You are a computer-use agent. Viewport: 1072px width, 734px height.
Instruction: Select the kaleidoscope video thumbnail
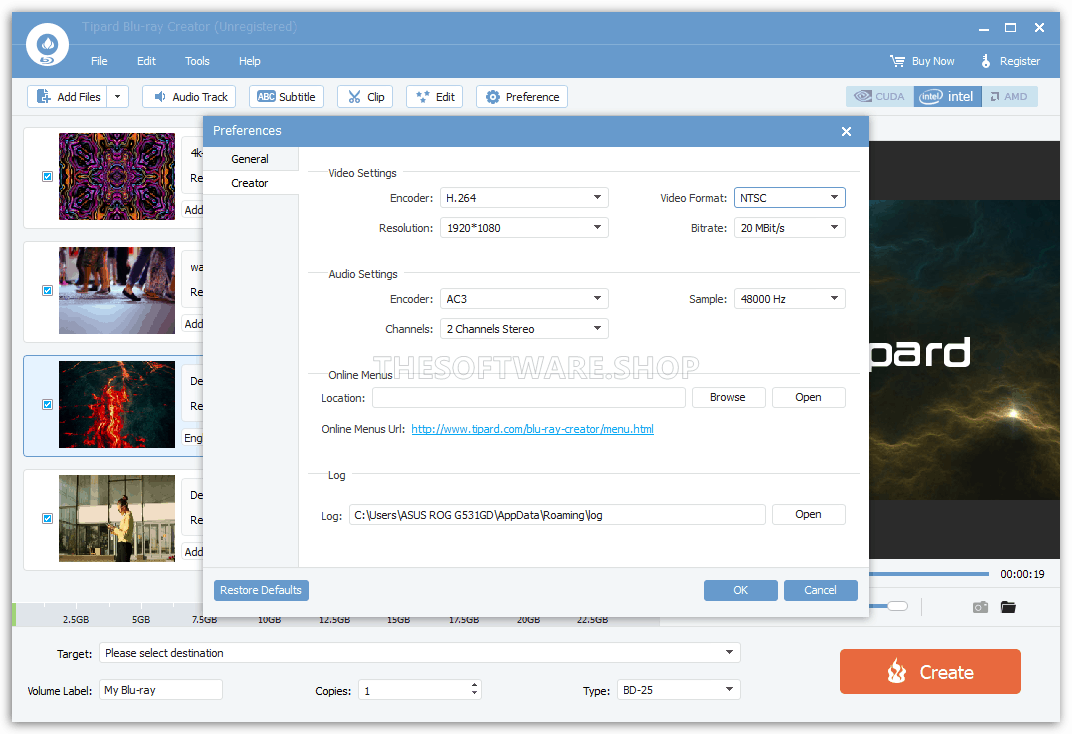(117, 176)
